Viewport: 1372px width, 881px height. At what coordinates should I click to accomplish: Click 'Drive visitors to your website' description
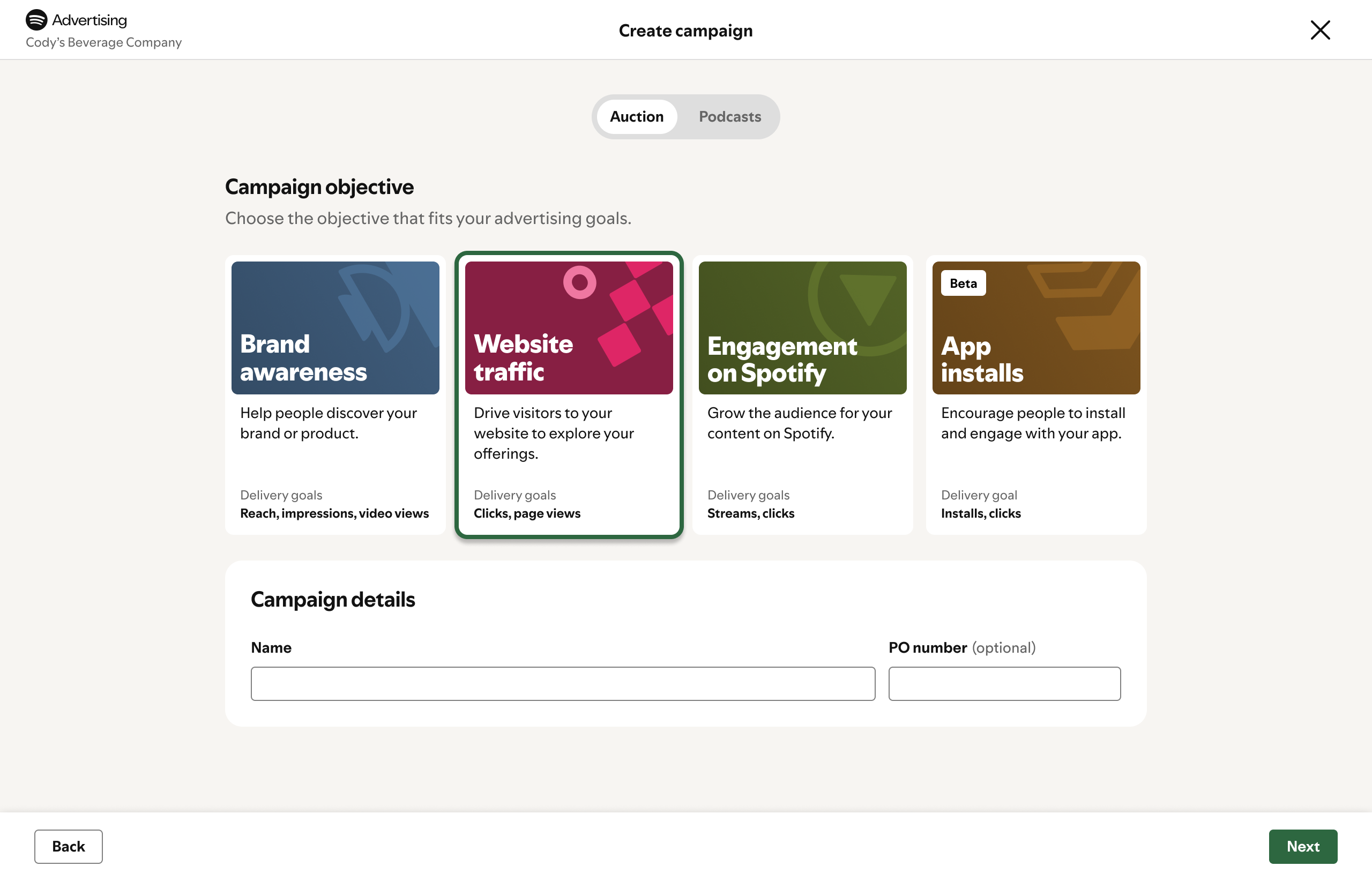(x=553, y=433)
